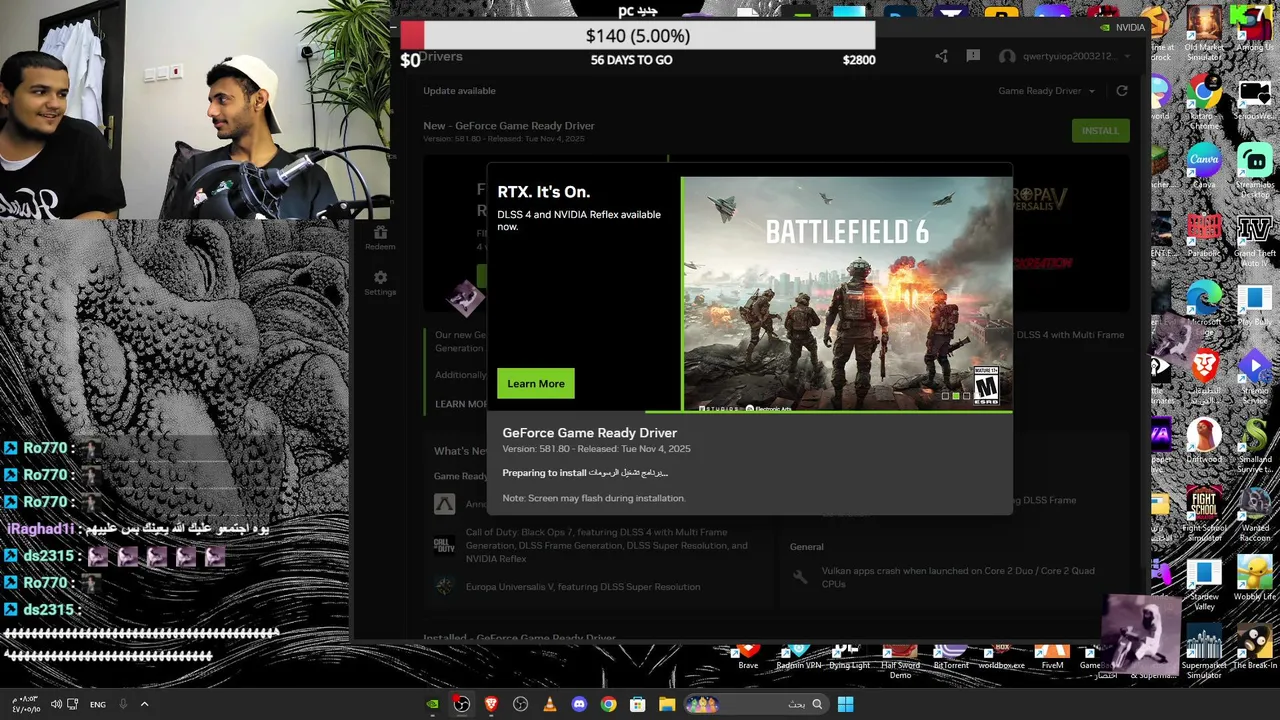Click the Battlefield 6 banner image
Screen dimensions: 1280x720
(847, 294)
